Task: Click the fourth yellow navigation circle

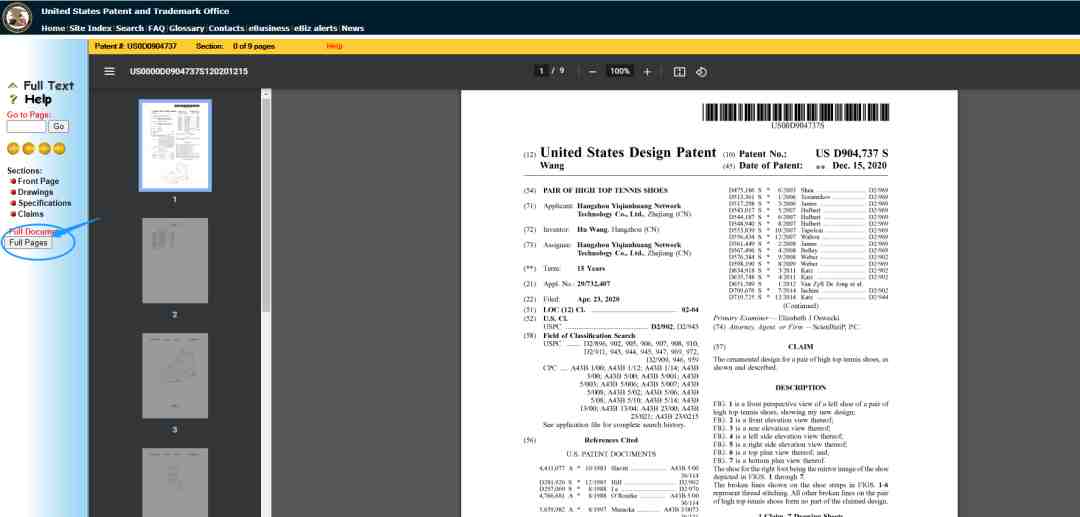Action: (59, 148)
